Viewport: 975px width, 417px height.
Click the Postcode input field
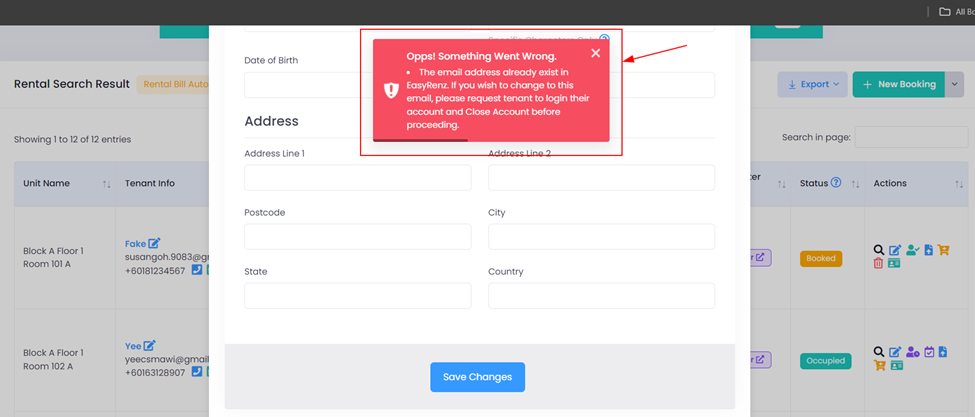[x=358, y=237]
